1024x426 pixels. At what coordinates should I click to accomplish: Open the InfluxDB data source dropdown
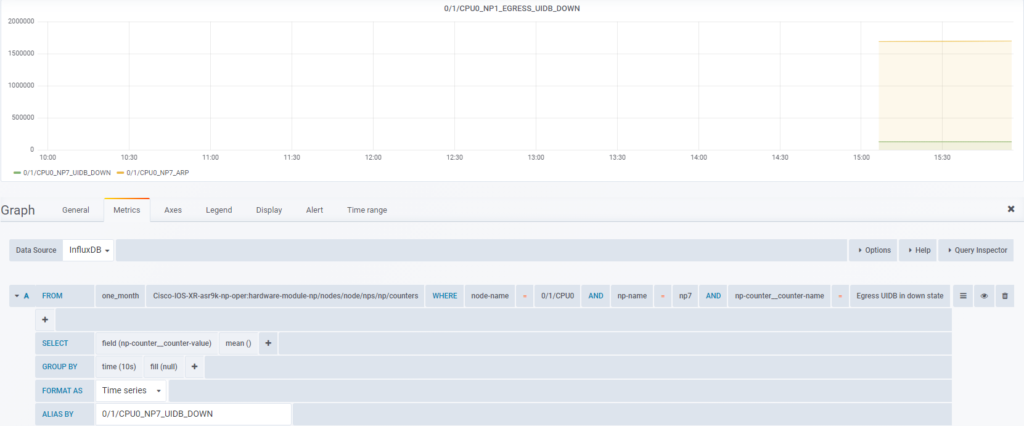pyautogui.click(x=89, y=249)
